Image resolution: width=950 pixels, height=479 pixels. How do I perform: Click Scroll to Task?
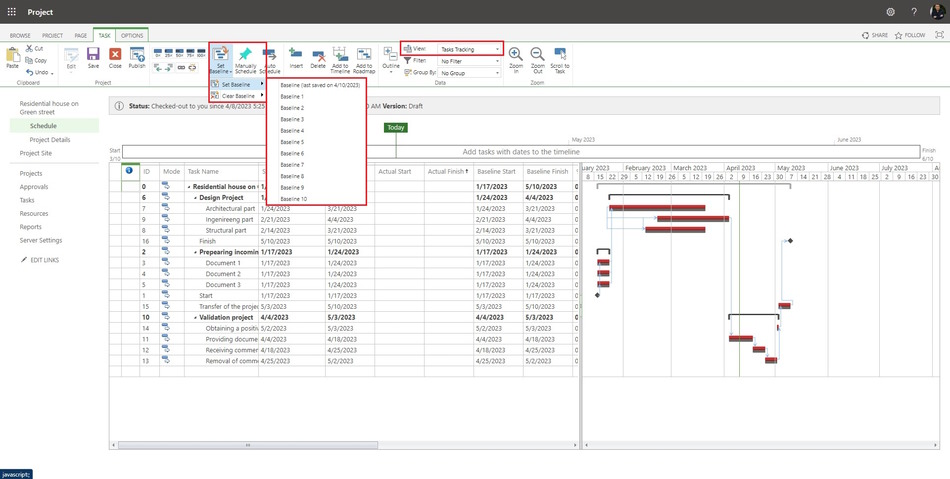[x=560, y=59]
